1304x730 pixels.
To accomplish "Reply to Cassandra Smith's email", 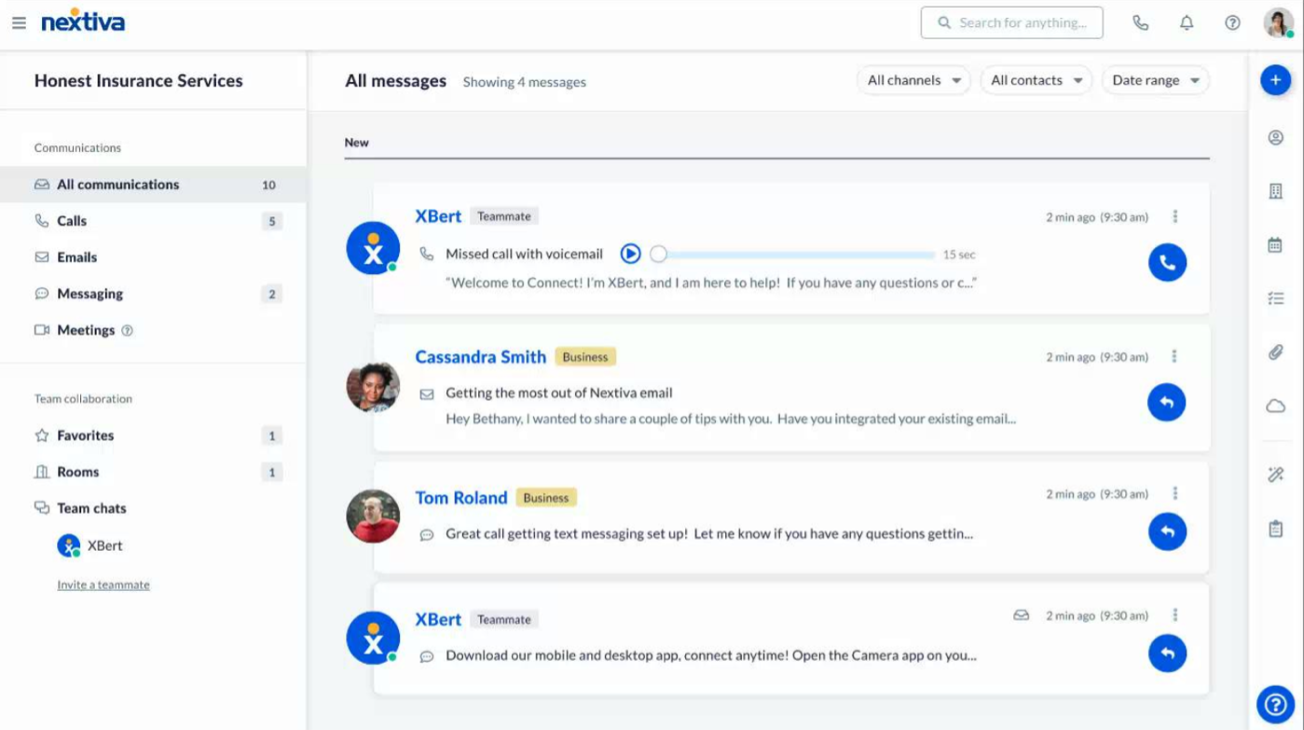I will coord(1167,403).
